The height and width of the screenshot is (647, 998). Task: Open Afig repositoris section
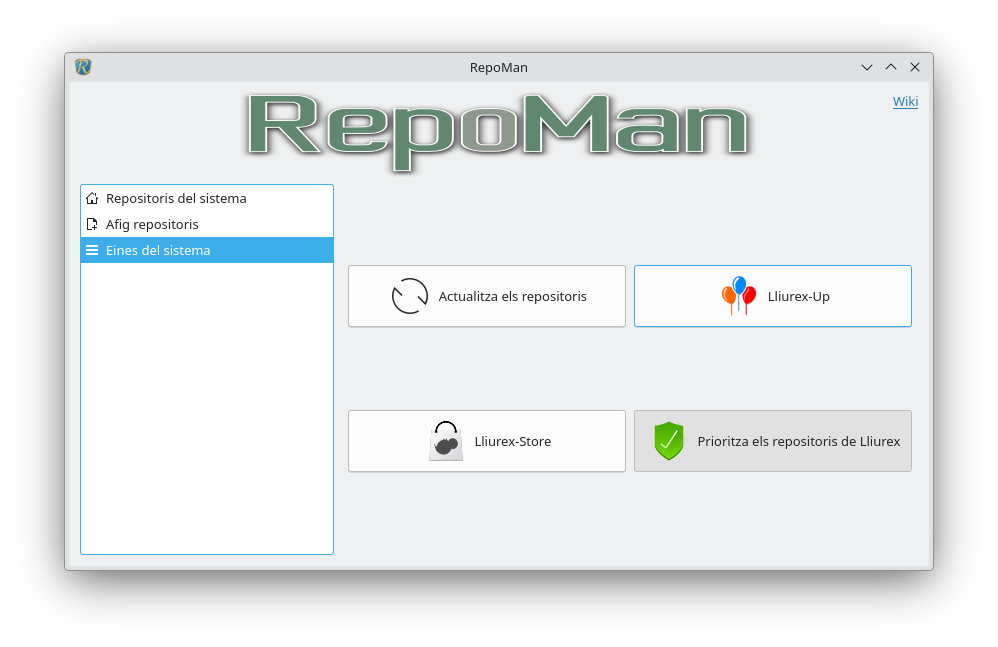click(207, 225)
